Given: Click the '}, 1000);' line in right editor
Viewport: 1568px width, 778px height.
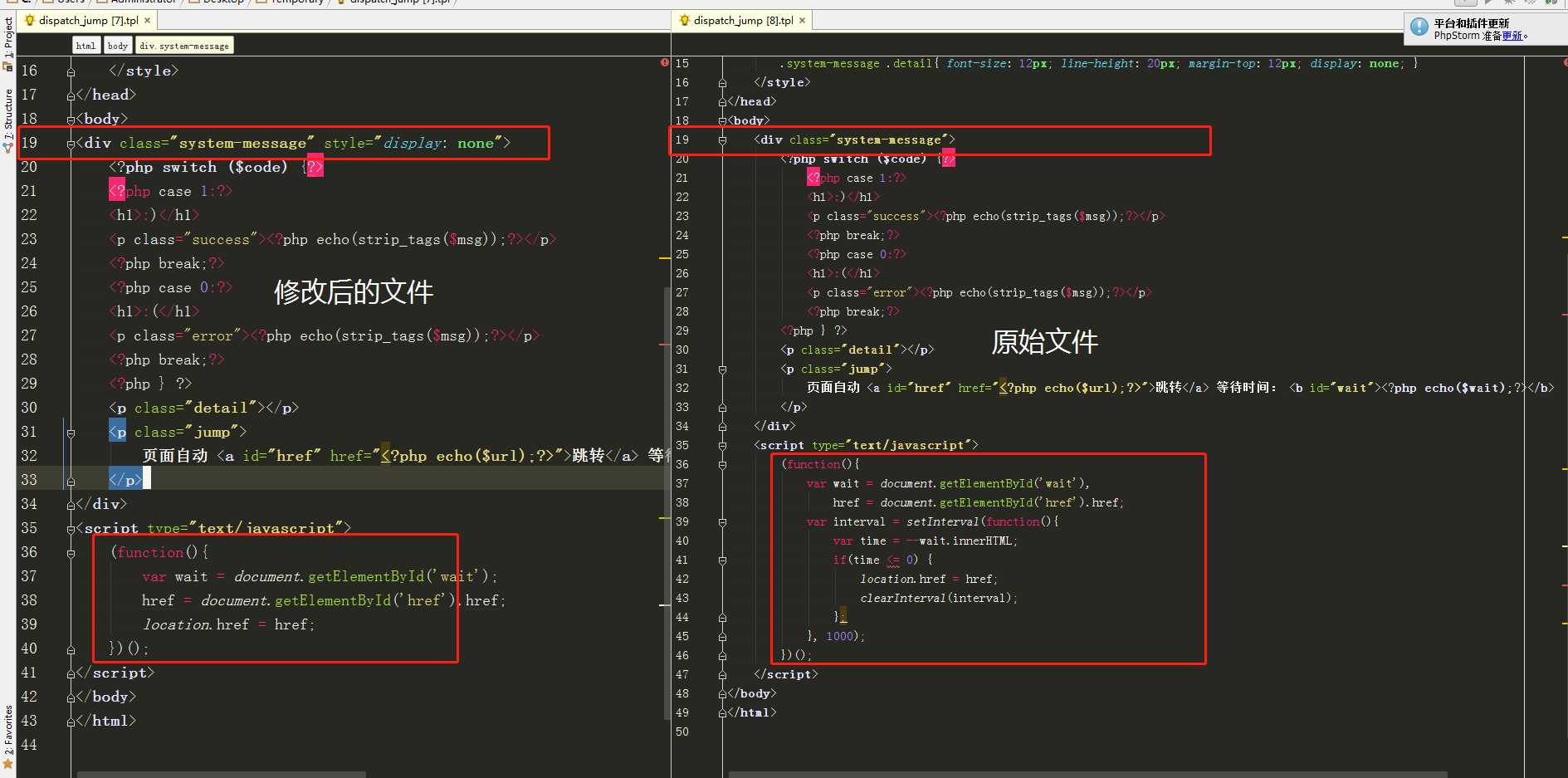Looking at the screenshot, I should point(836,636).
